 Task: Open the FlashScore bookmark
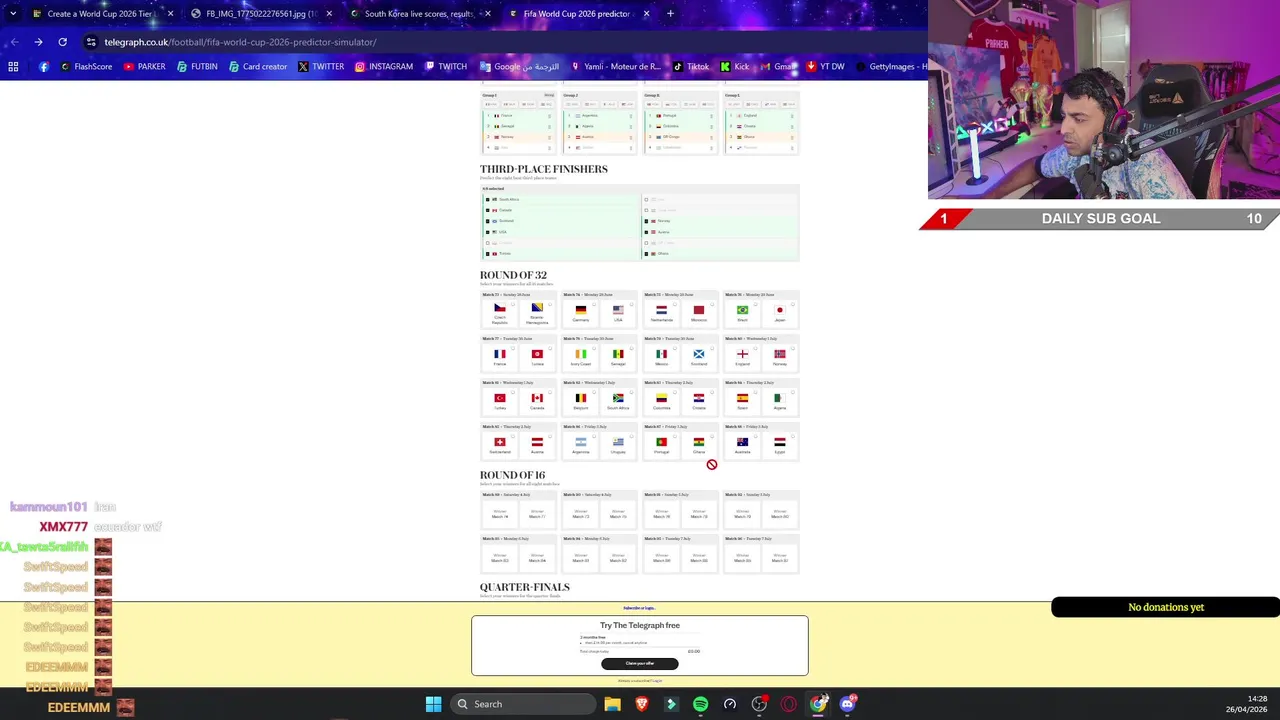coord(86,66)
